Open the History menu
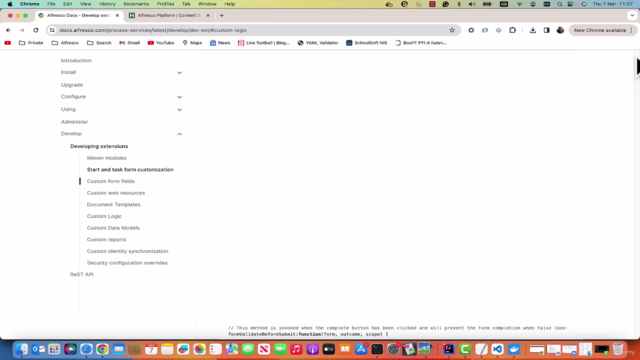Viewport: 640px width, 360px height. [x=107, y=4]
